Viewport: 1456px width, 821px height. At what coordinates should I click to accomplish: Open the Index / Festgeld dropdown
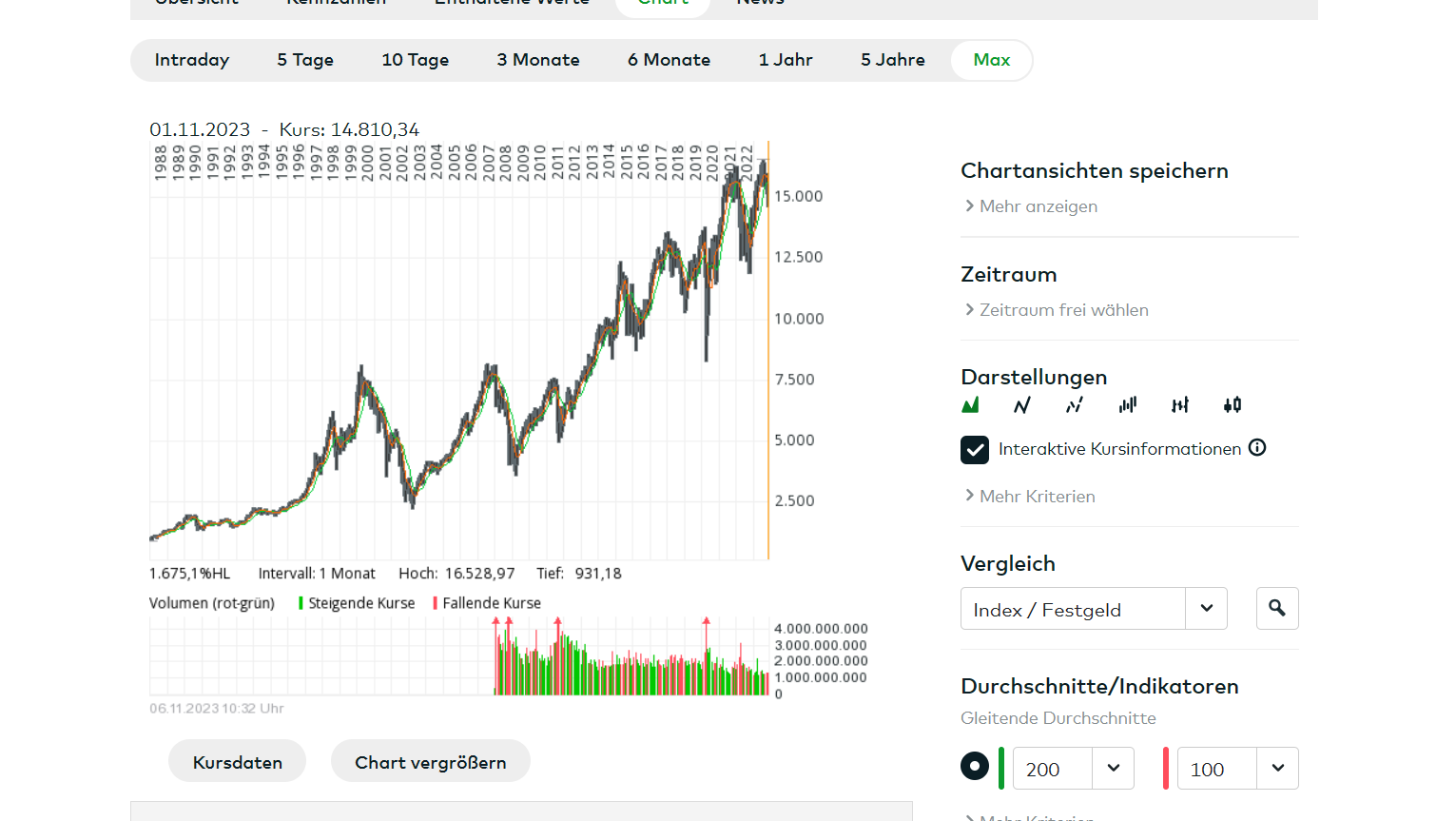(1094, 609)
